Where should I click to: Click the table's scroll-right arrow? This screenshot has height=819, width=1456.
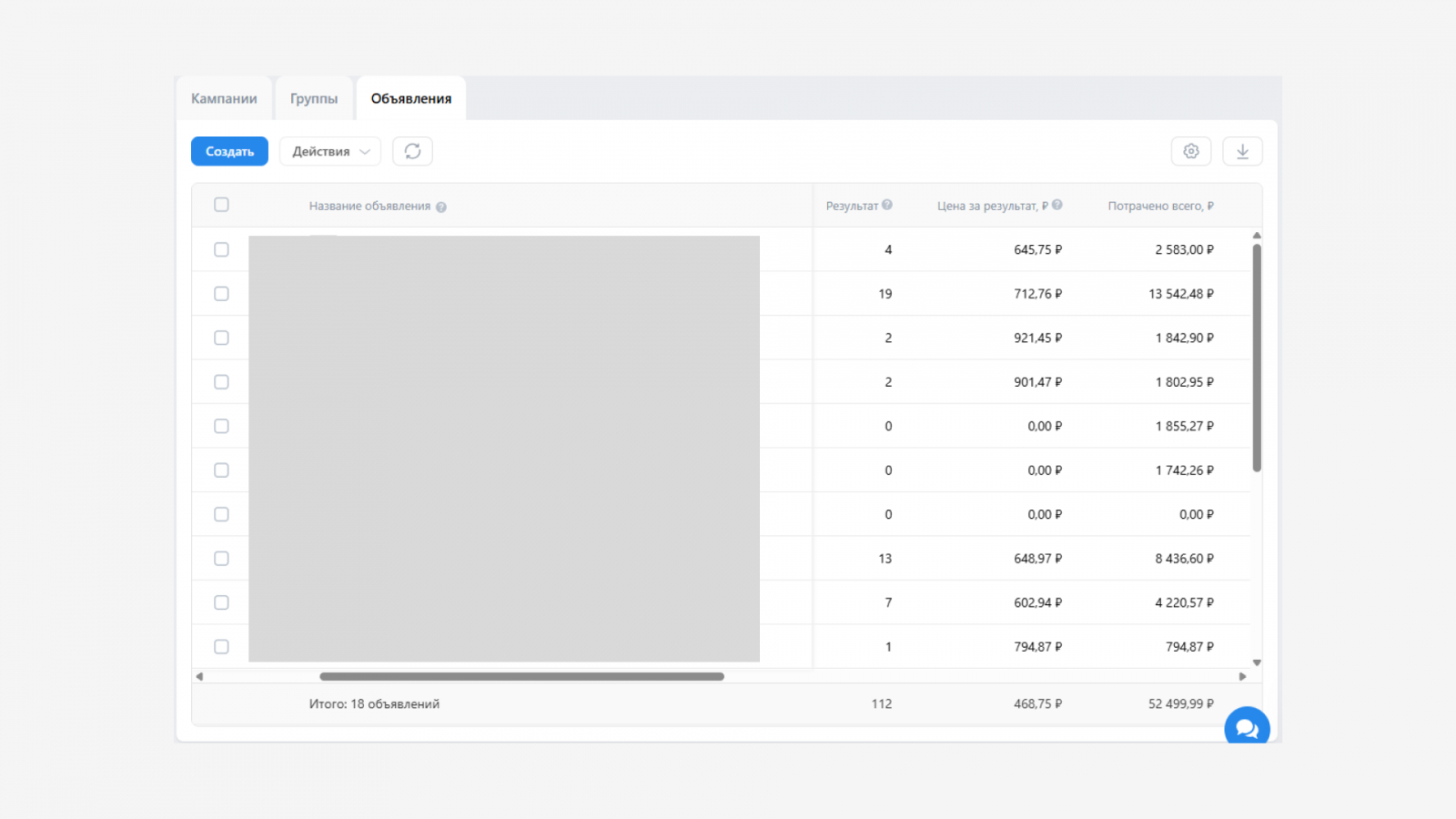click(1242, 676)
